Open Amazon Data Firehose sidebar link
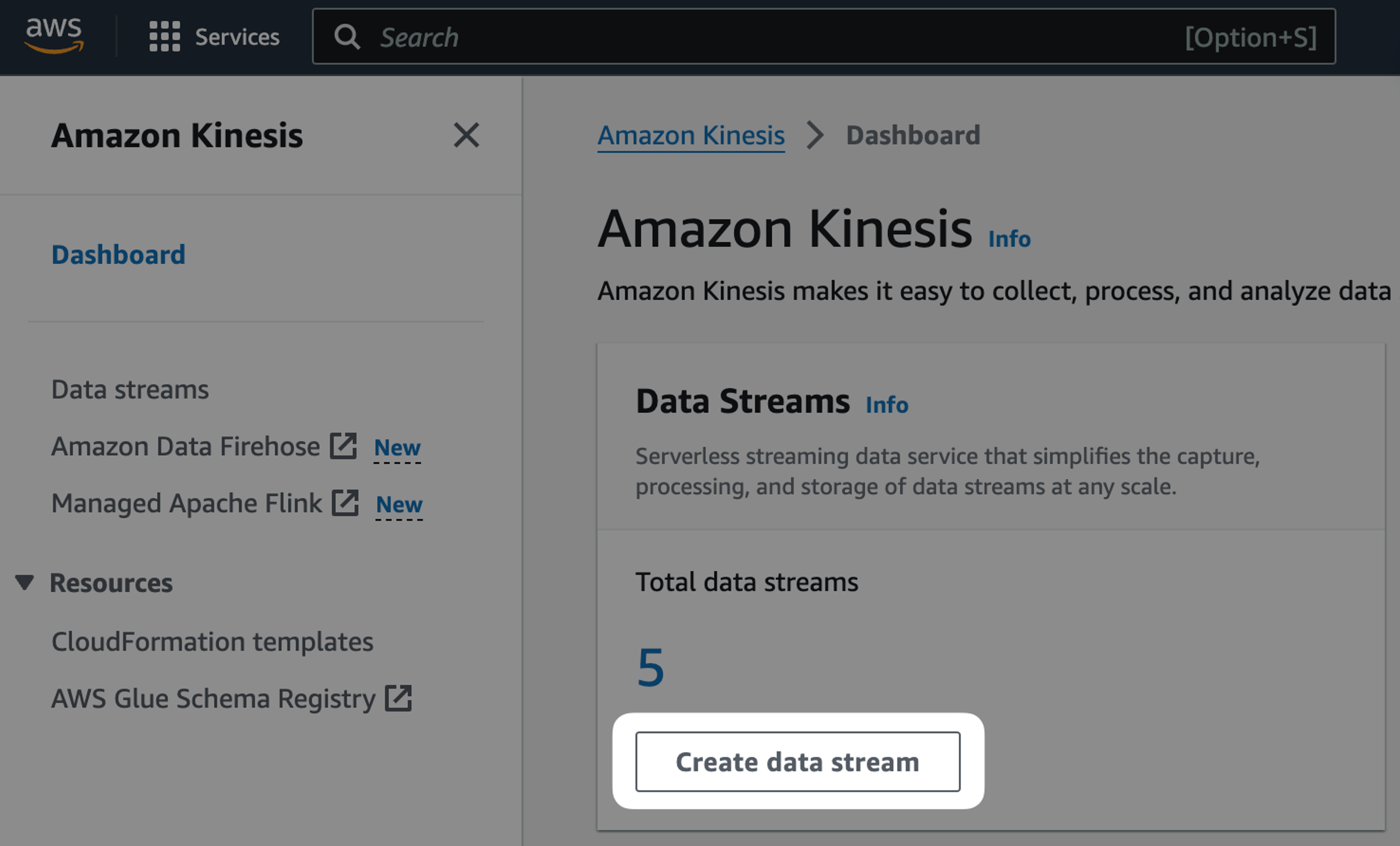The width and height of the screenshot is (1400, 846). point(186,447)
